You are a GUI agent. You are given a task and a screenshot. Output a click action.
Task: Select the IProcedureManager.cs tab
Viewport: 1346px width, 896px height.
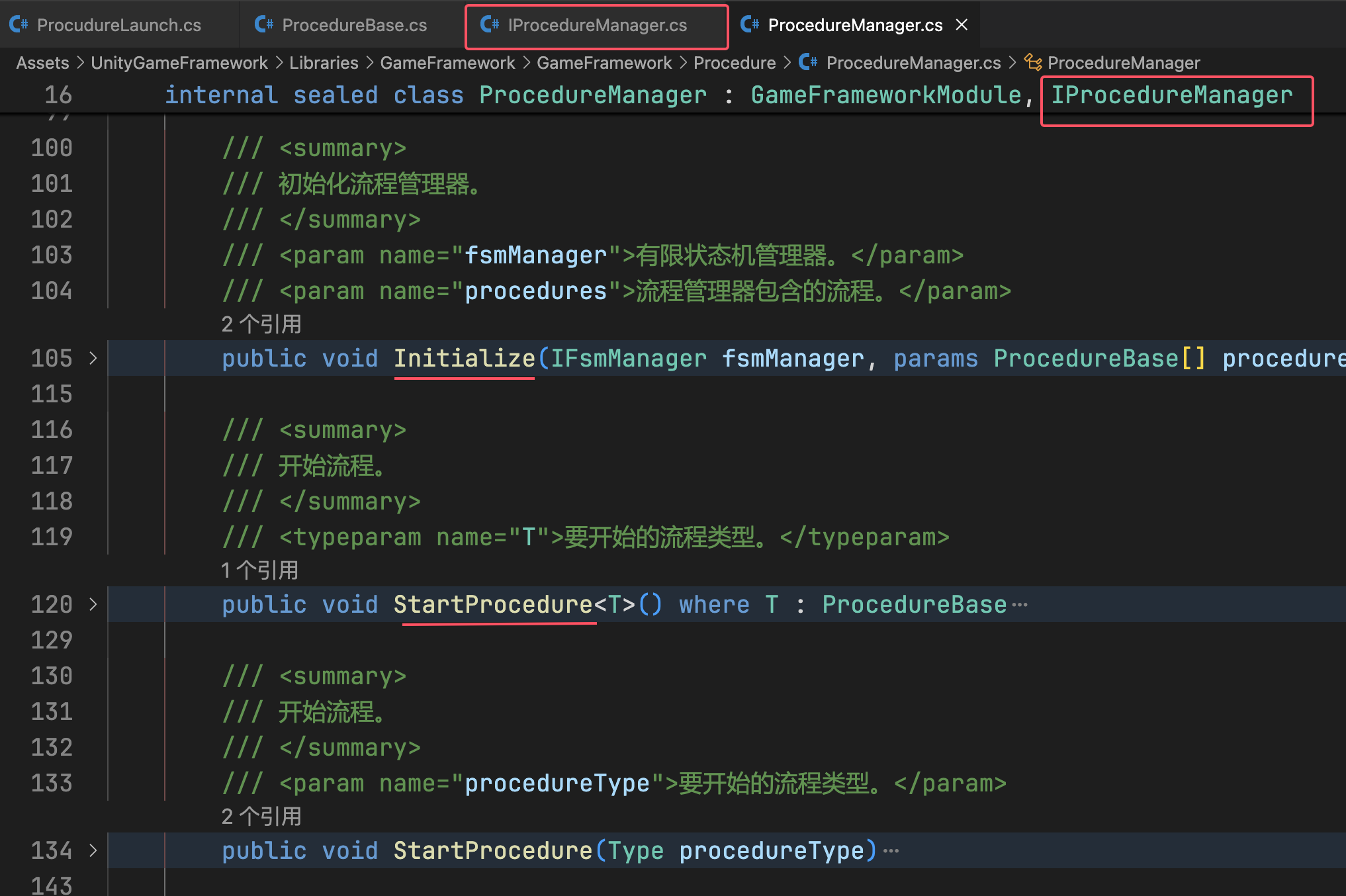click(x=597, y=25)
